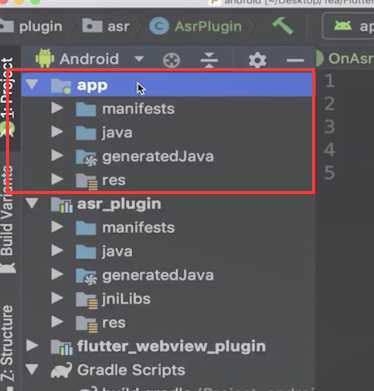Collapse the Gradle Scripts node
374x391 pixels.
[32, 369]
